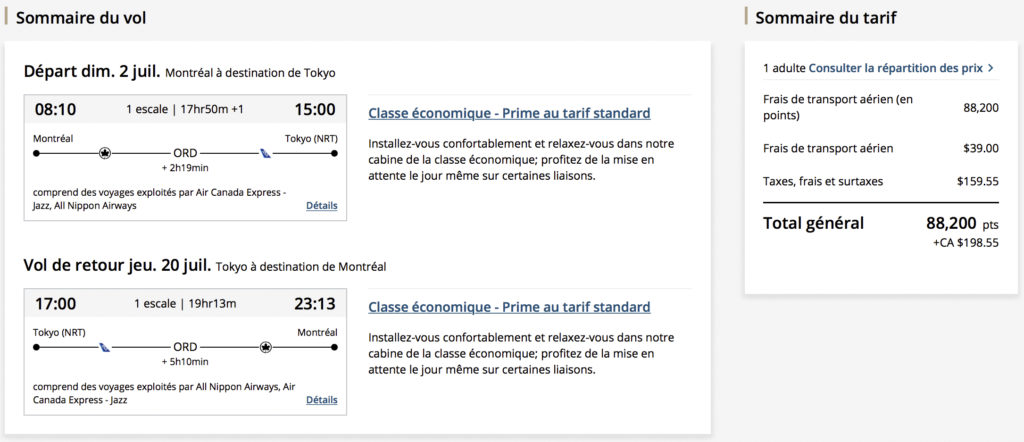Click Consulter la répartition des prix
The width and height of the screenshot is (1024, 442).
(894, 68)
